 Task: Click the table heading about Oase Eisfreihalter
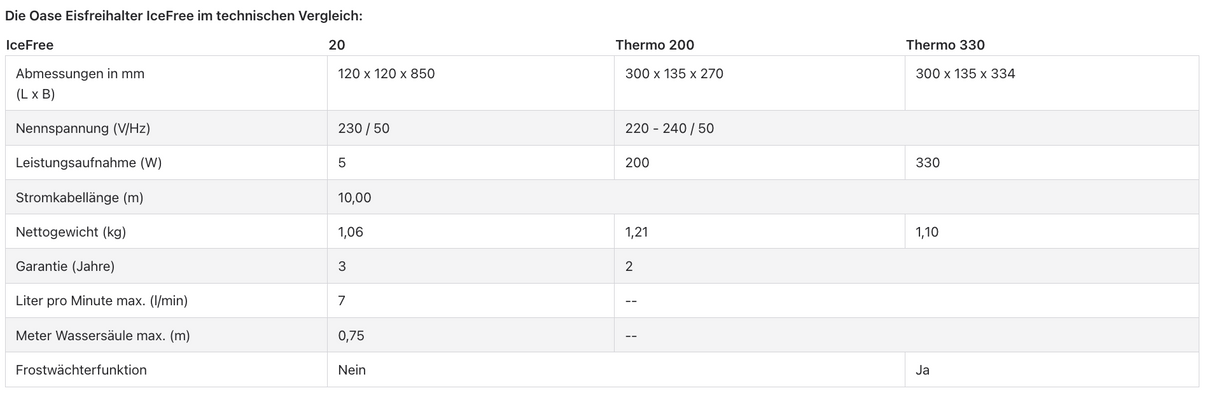(x=184, y=16)
